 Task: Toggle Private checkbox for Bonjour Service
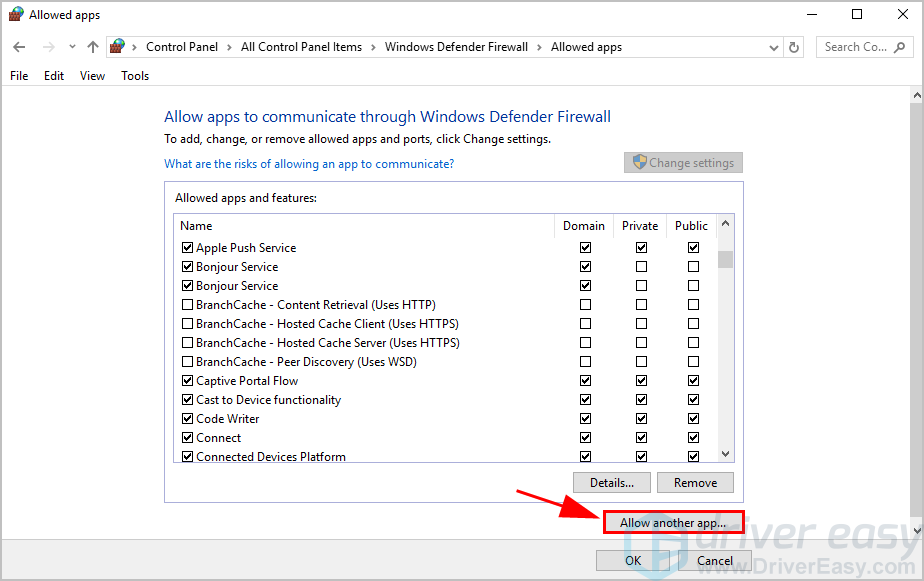click(x=641, y=267)
